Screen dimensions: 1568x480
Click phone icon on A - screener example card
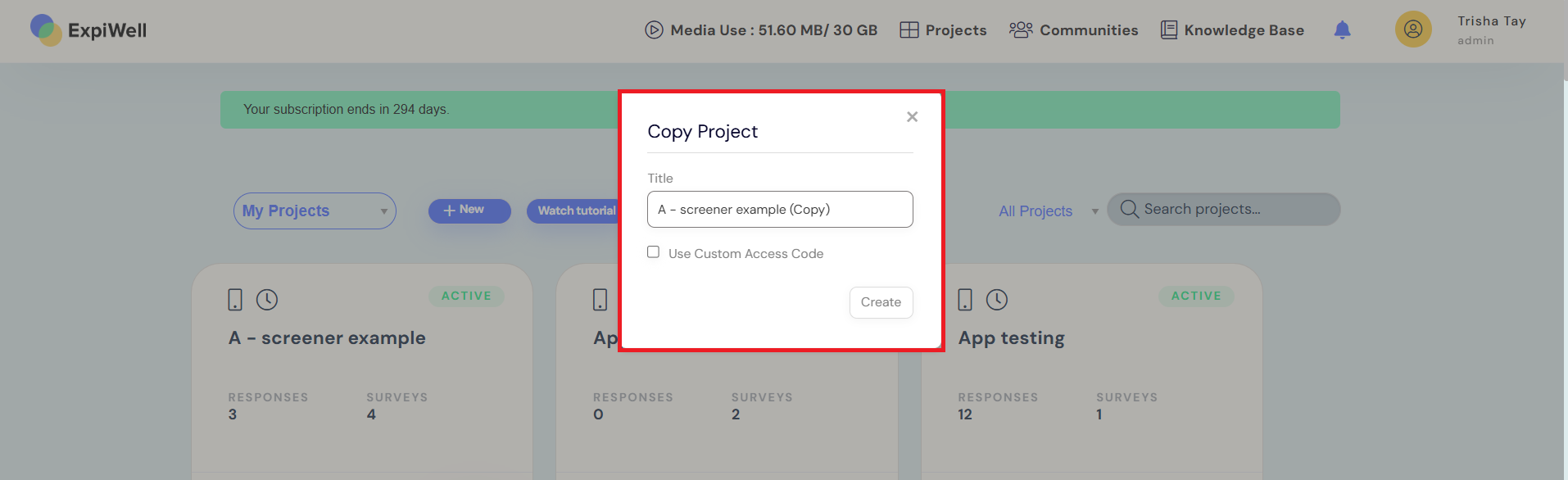click(235, 300)
